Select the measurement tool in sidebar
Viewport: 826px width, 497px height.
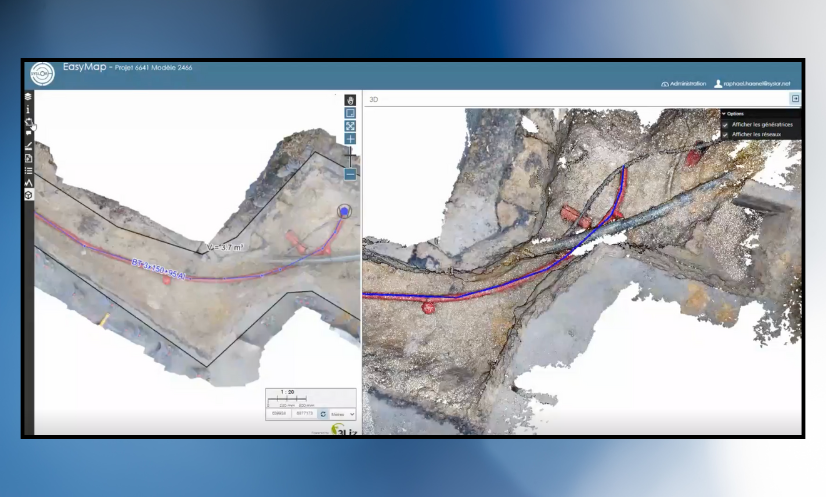29,146
